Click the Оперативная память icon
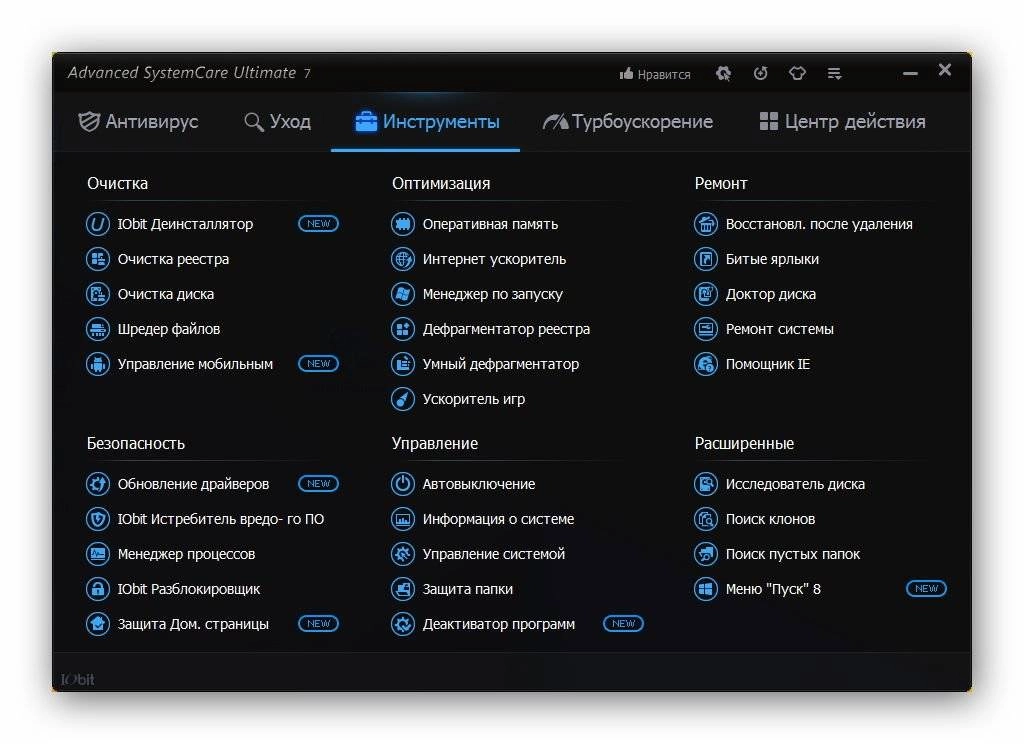Screen dimensions: 1024x744 (403, 224)
